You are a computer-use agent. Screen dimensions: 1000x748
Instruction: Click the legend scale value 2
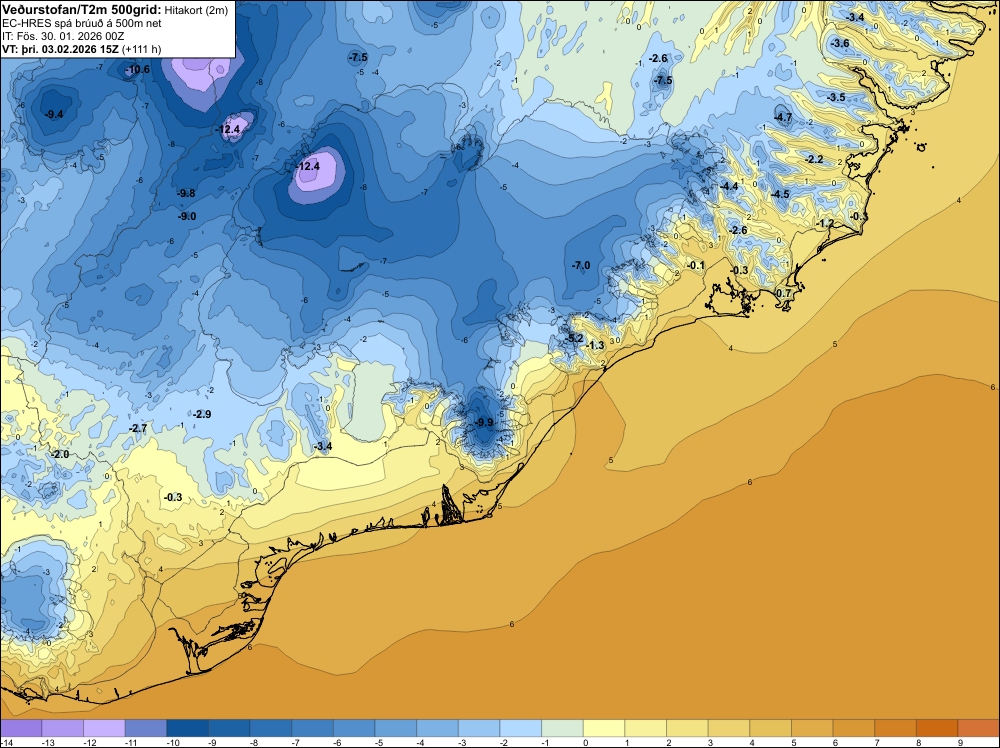[x=668, y=742]
